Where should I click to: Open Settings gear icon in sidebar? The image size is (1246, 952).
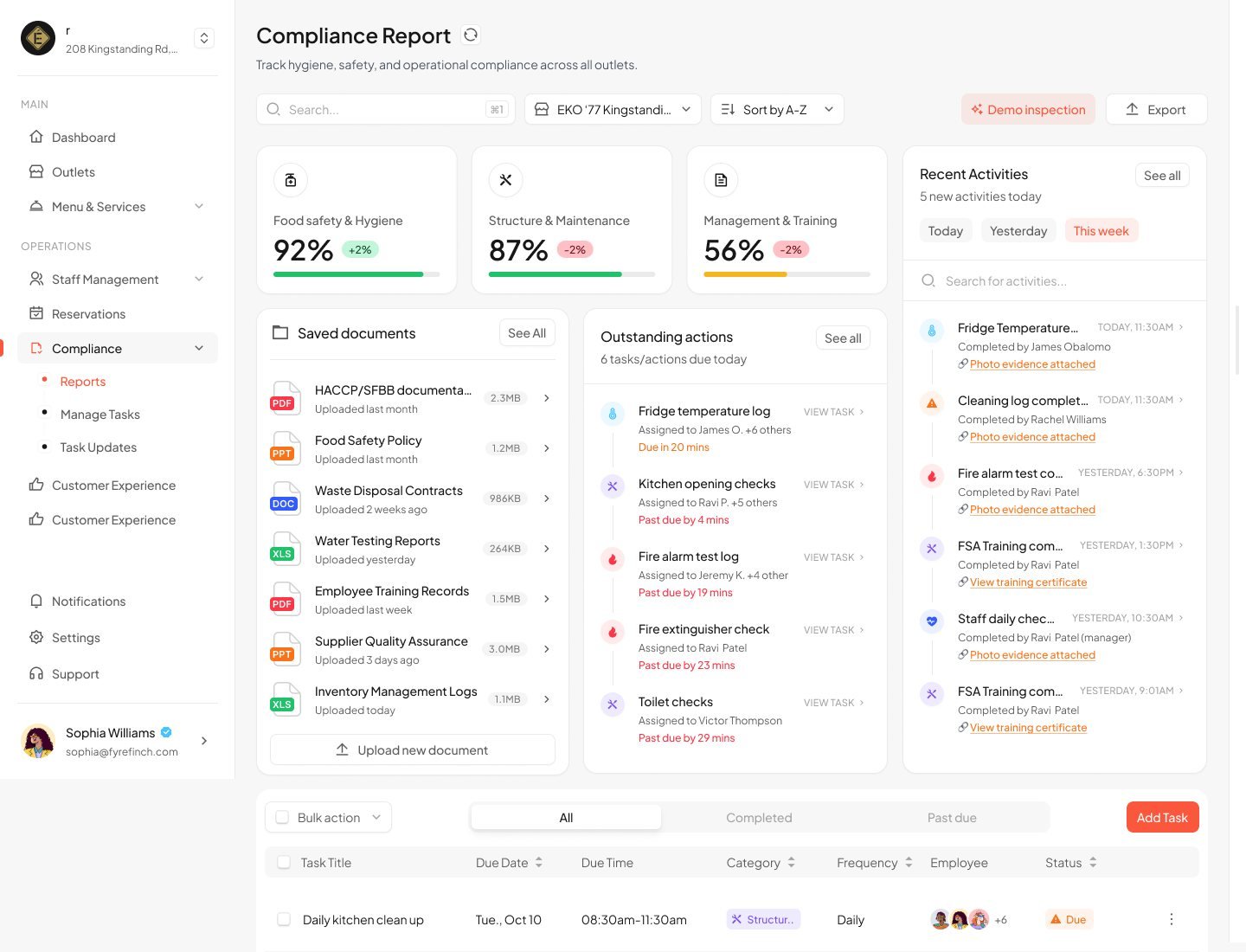[36, 637]
